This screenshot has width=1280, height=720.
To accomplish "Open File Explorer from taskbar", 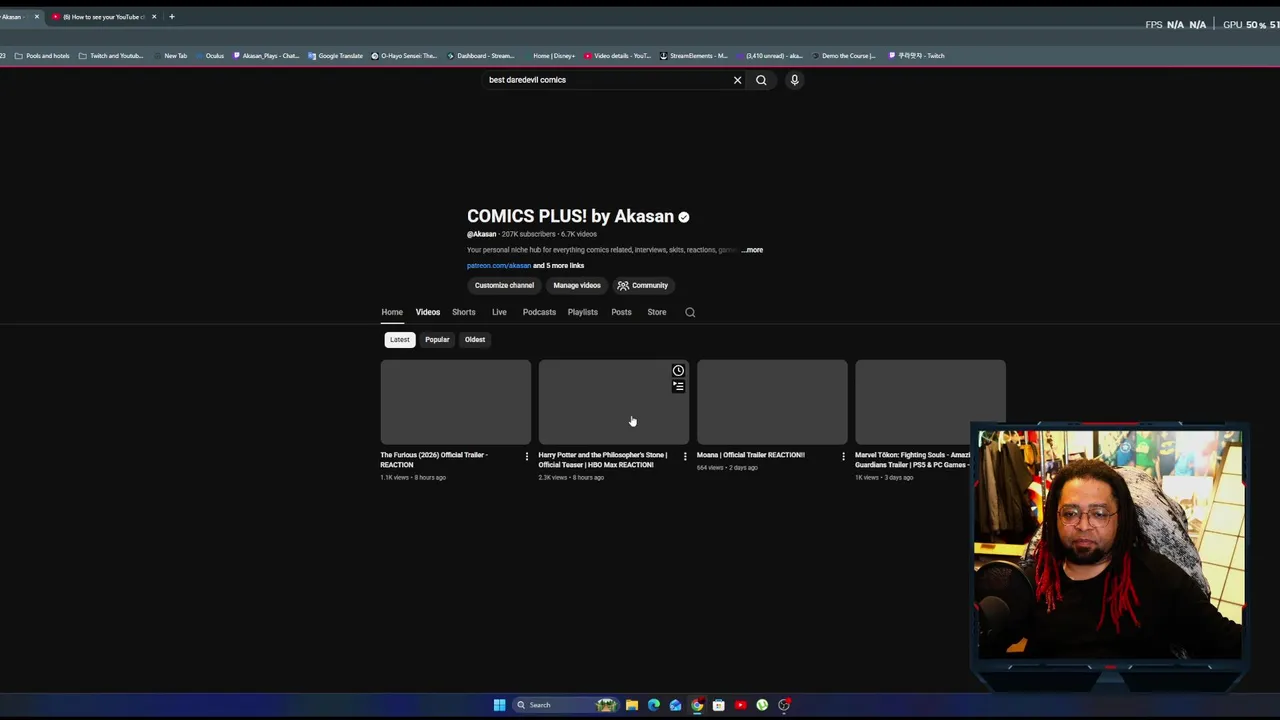I will tap(632, 705).
